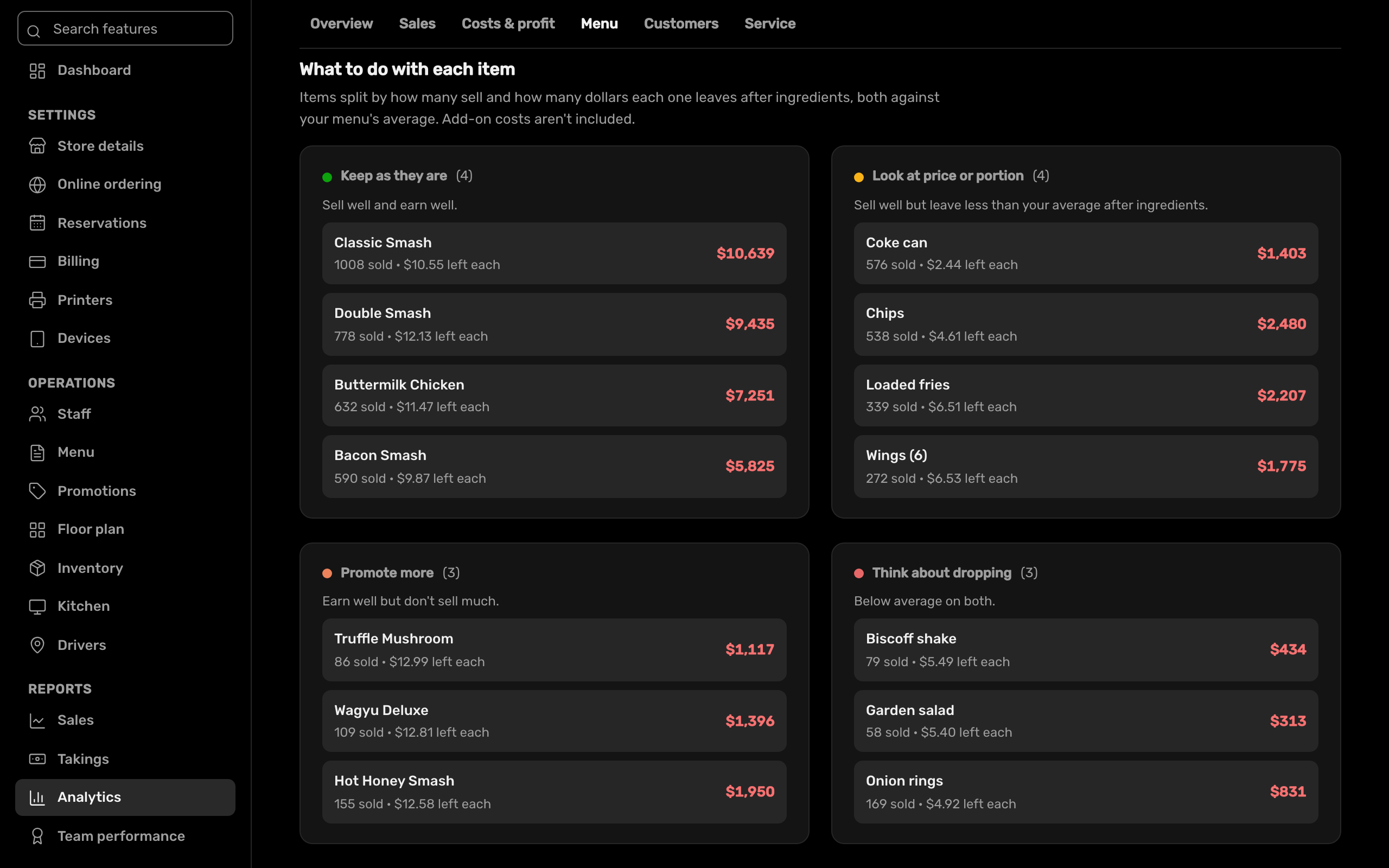Click the Reservations calendar icon
This screenshot has height=868, width=1389.
point(37,223)
